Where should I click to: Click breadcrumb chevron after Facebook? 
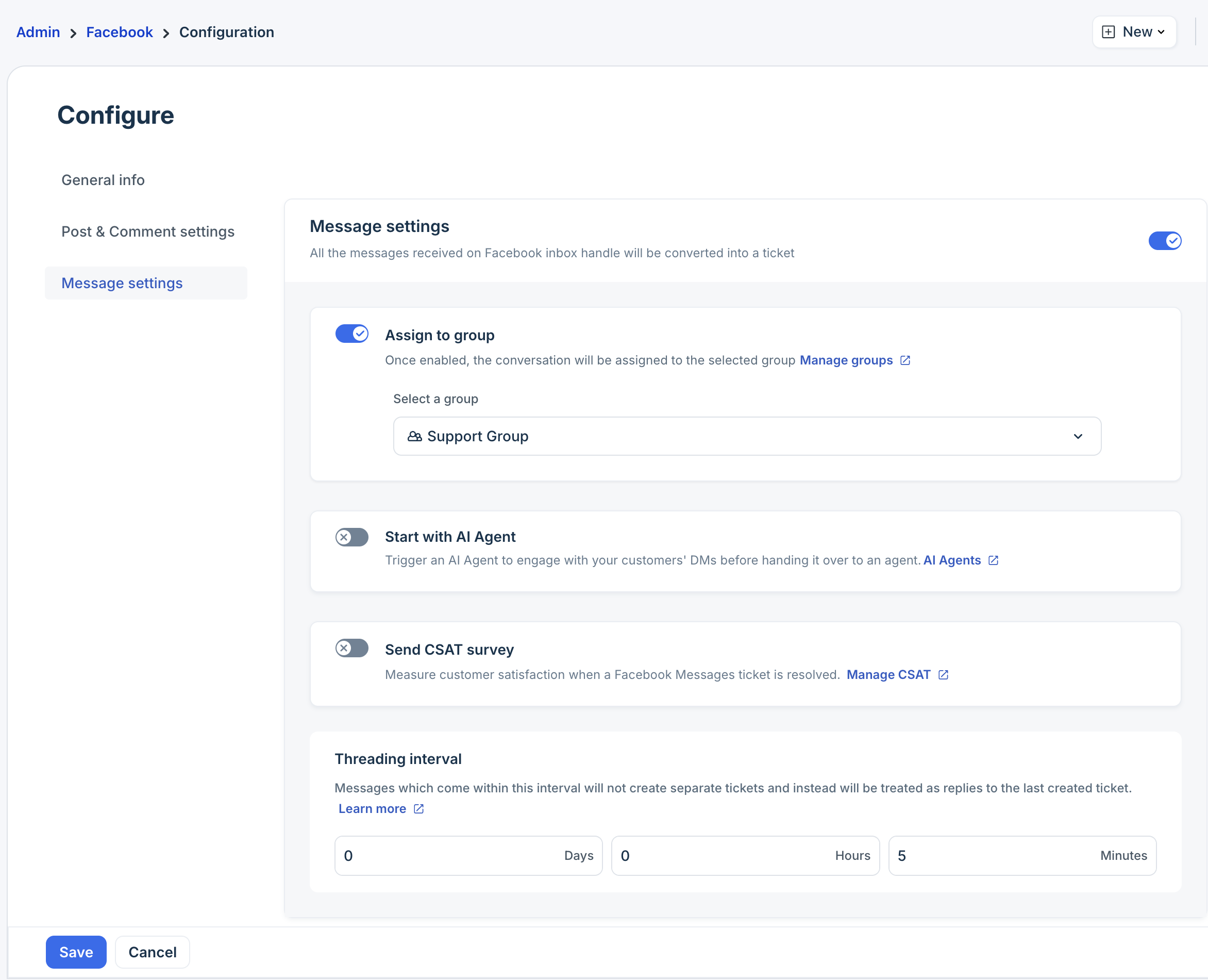(166, 33)
